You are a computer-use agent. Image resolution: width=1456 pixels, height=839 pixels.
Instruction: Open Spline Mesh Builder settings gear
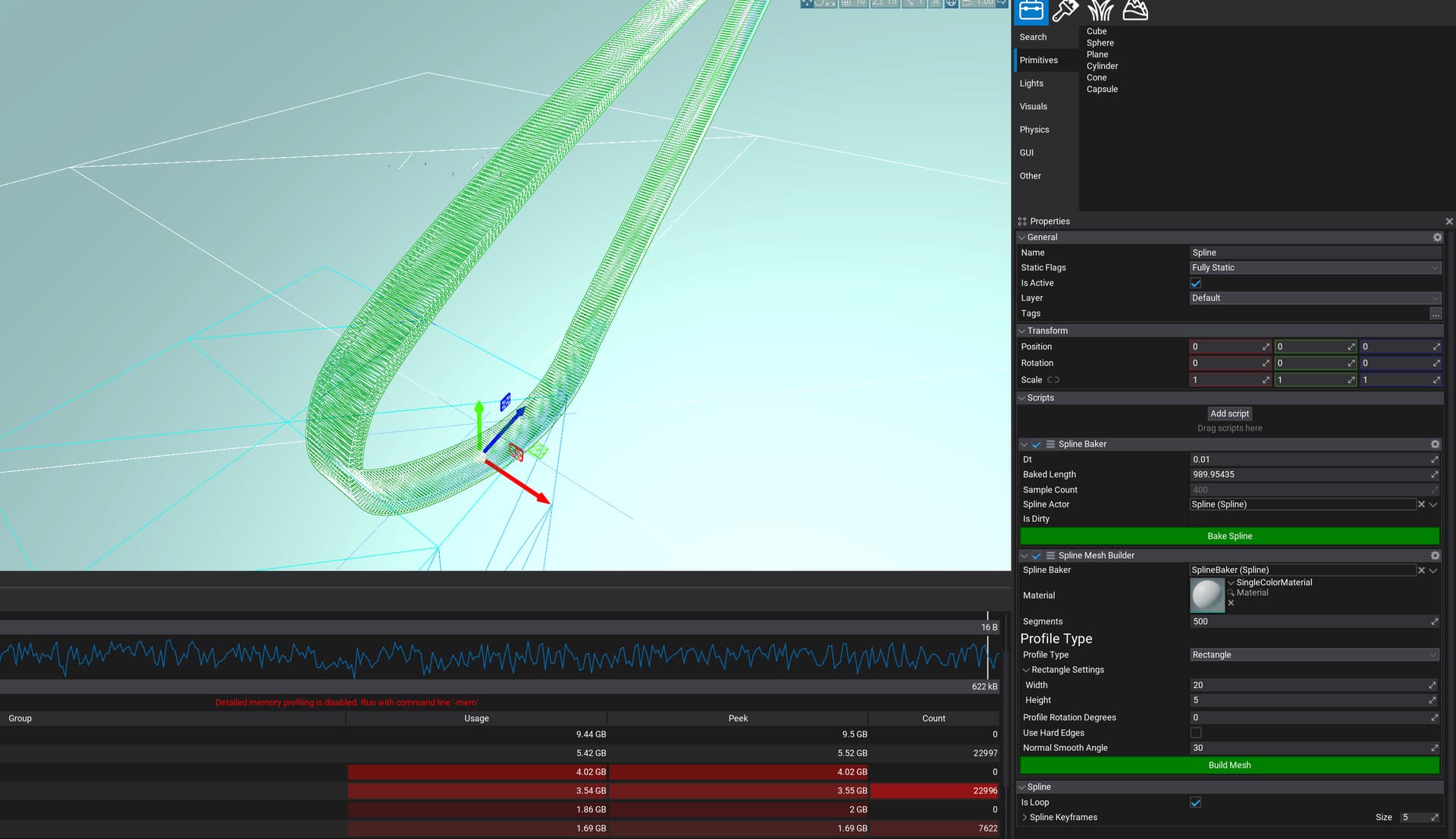(x=1435, y=556)
